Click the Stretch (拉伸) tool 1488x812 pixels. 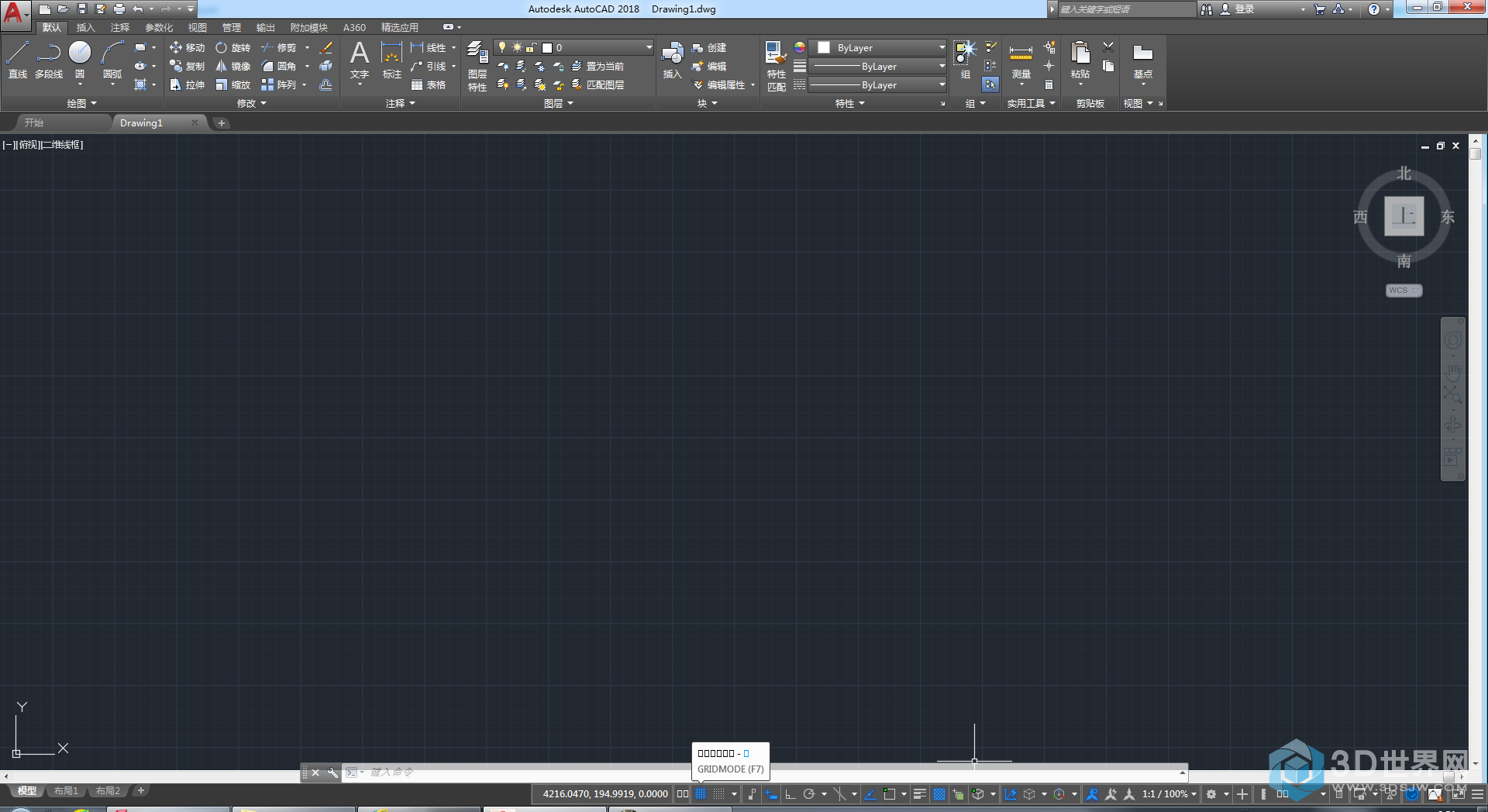[x=187, y=85]
